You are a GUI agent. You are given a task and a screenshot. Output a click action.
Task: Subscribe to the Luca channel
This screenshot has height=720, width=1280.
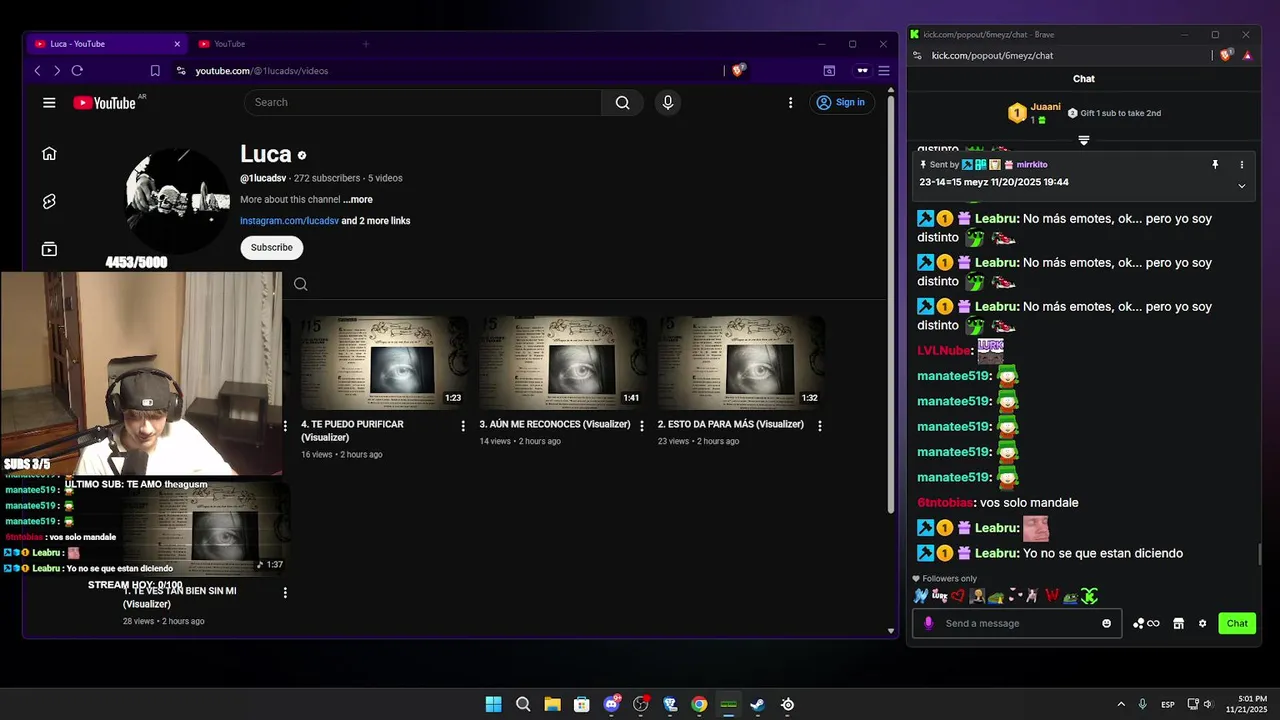pyautogui.click(x=272, y=247)
